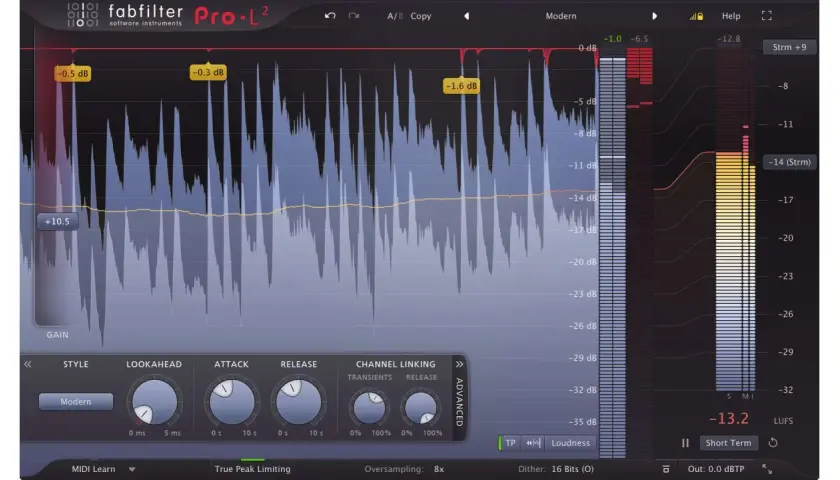Click the output lock meter icon
Screen dimensions: 840x480
(696, 16)
